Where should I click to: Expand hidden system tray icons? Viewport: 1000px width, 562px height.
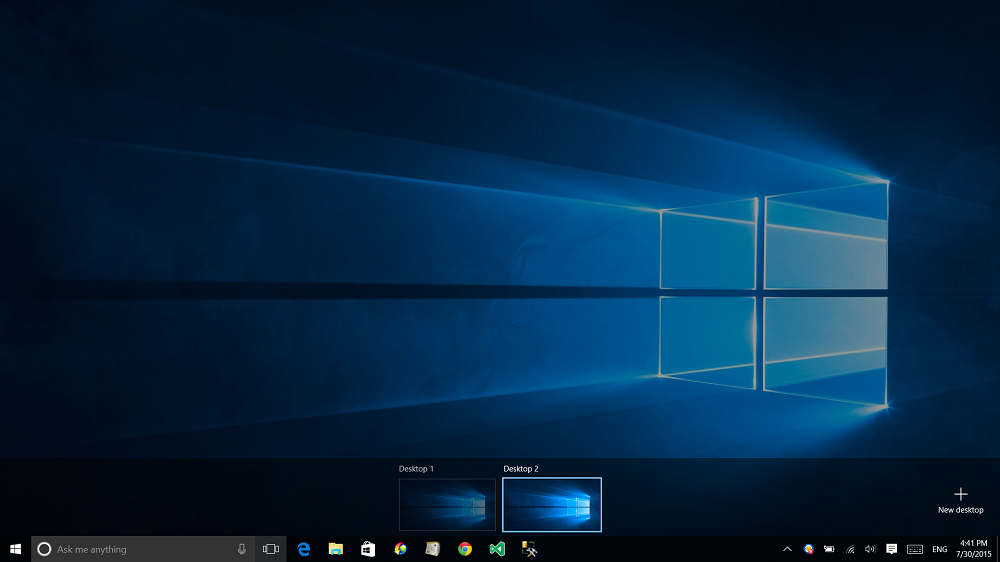tap(787, 549)
